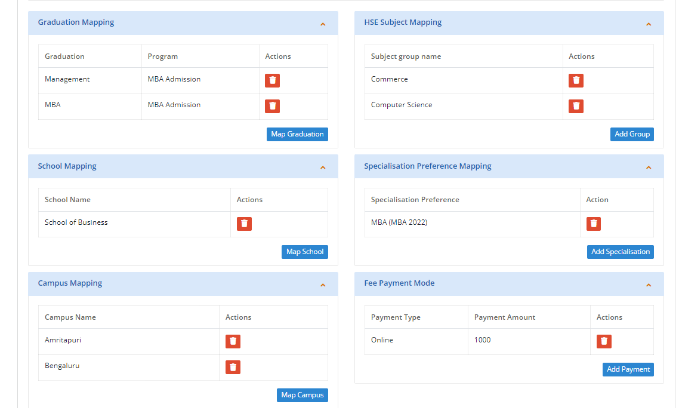Collapse the HSE Subject Mapping panel
692x408 pixels.
point(648,23)
